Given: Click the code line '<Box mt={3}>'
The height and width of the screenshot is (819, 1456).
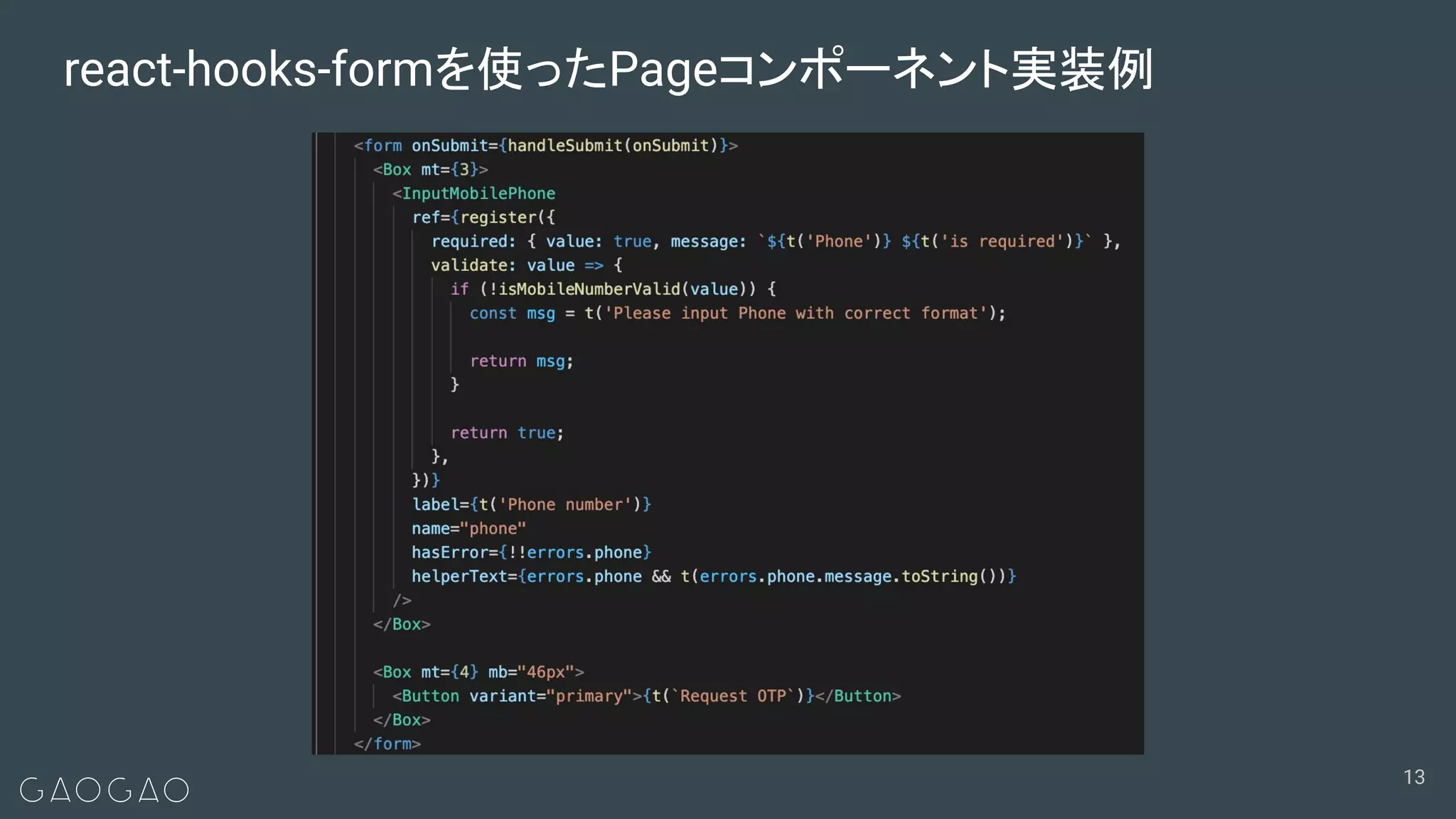Looking at the screenshot, I should tap(431, 170).
